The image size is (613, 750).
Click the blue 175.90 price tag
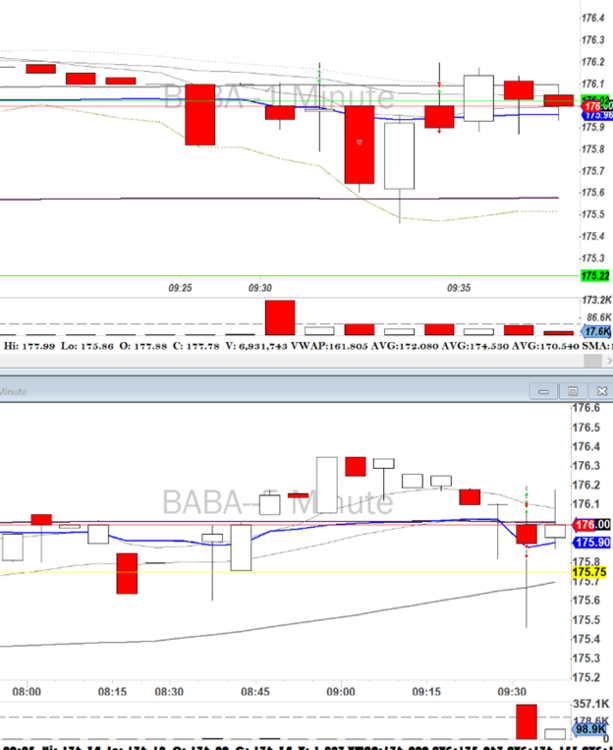coord(591,542)
